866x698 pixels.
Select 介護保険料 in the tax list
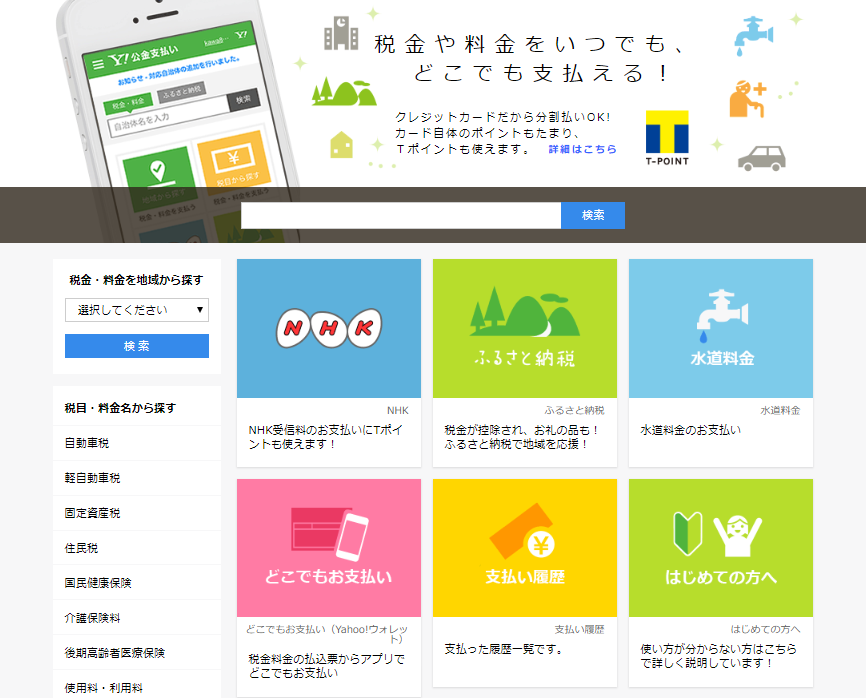pyautogui.click(x=137, y=618)
